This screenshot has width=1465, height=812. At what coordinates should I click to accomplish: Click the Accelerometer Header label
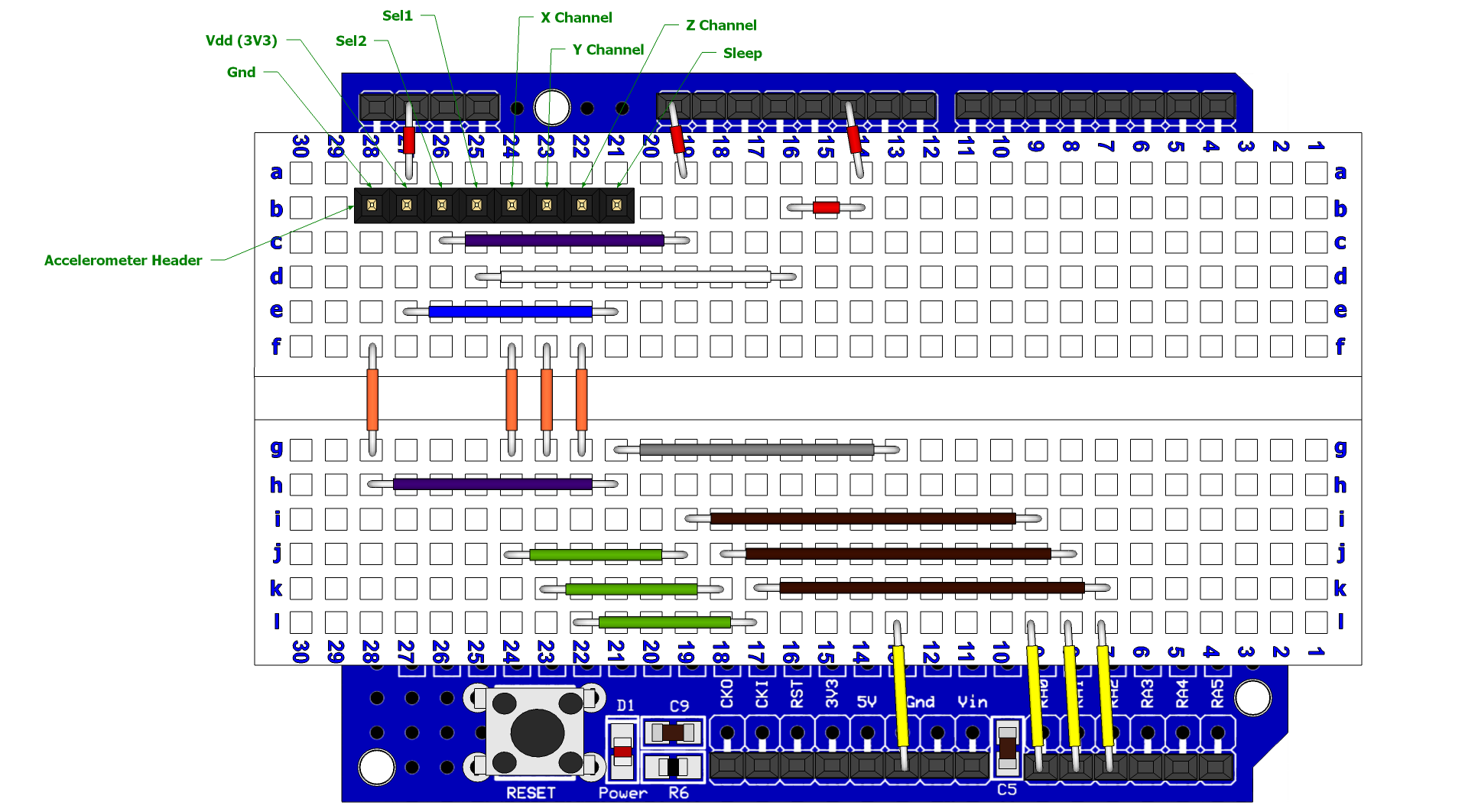(x=123, y=261)
